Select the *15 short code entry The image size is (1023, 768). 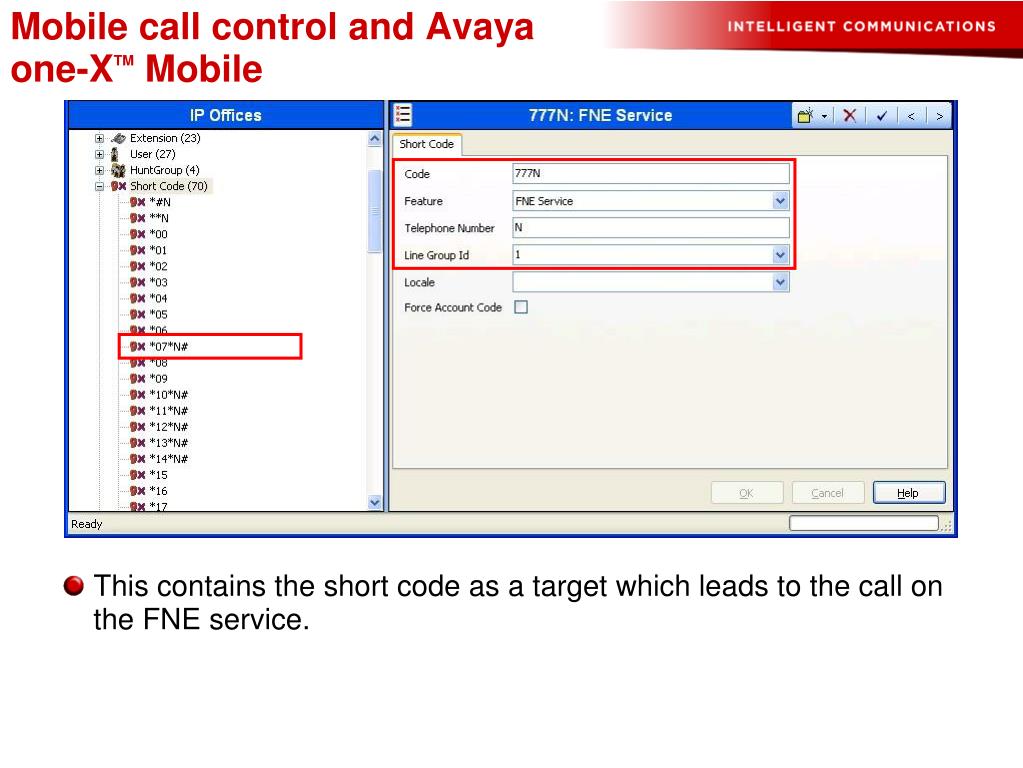[159, 475]
